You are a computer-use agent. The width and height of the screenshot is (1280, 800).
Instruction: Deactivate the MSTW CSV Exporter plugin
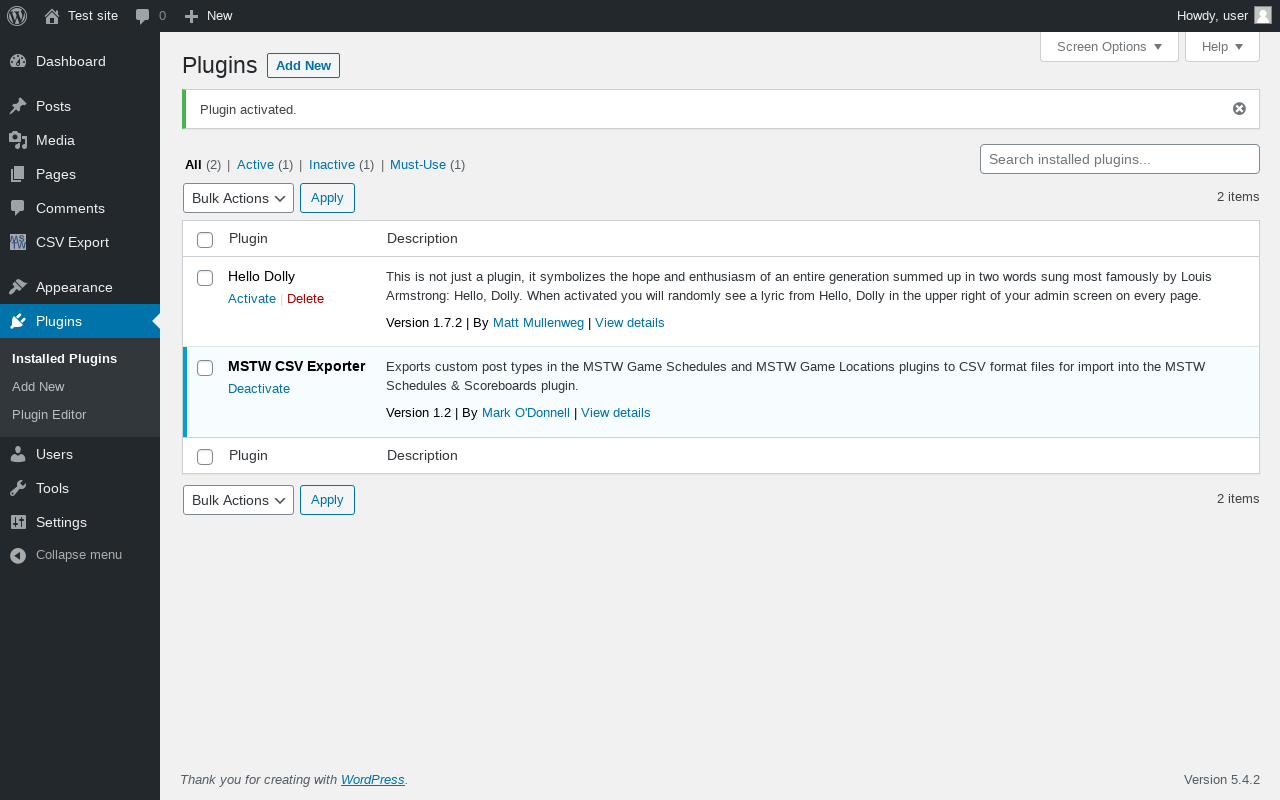259,389
